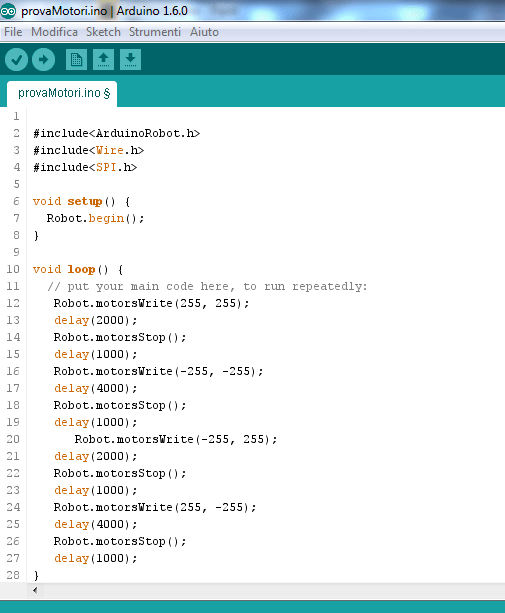The height and width of the screenshot is (613, 505).
Task: Click Robot.motorsStop(); on line 26
Action: point(120,541)
